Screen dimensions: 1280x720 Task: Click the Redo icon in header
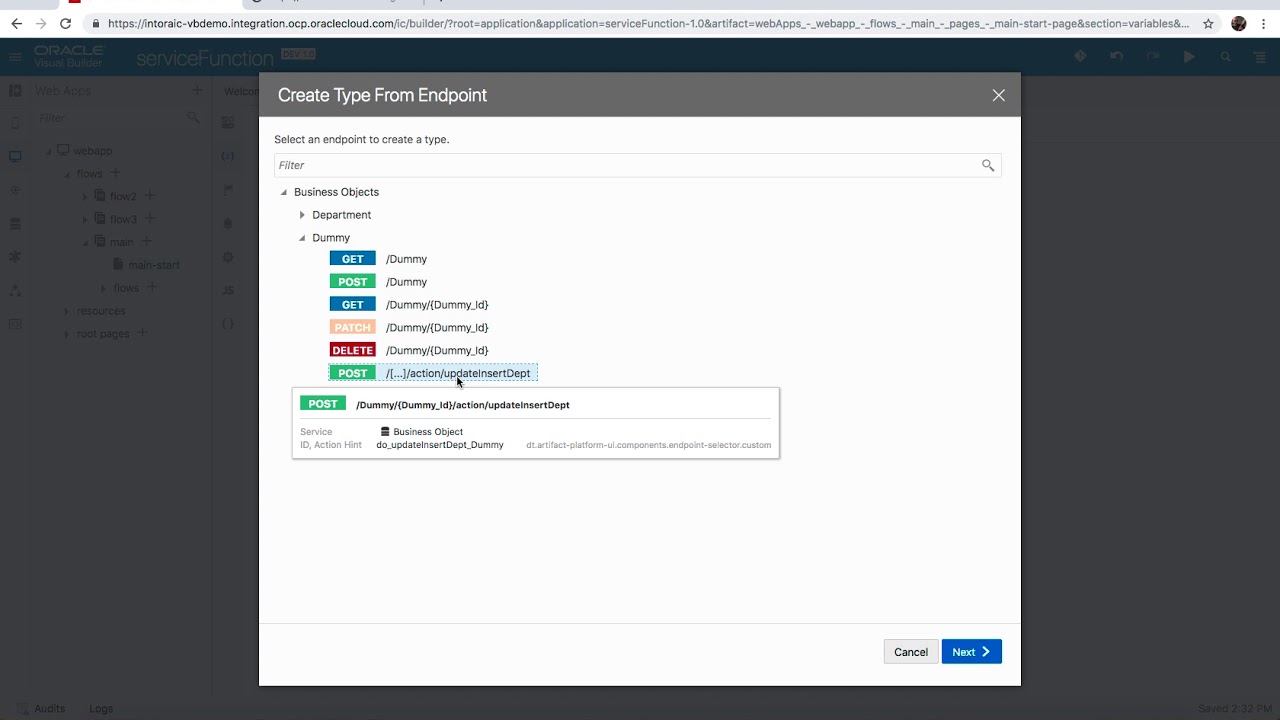coord(1153,57)
